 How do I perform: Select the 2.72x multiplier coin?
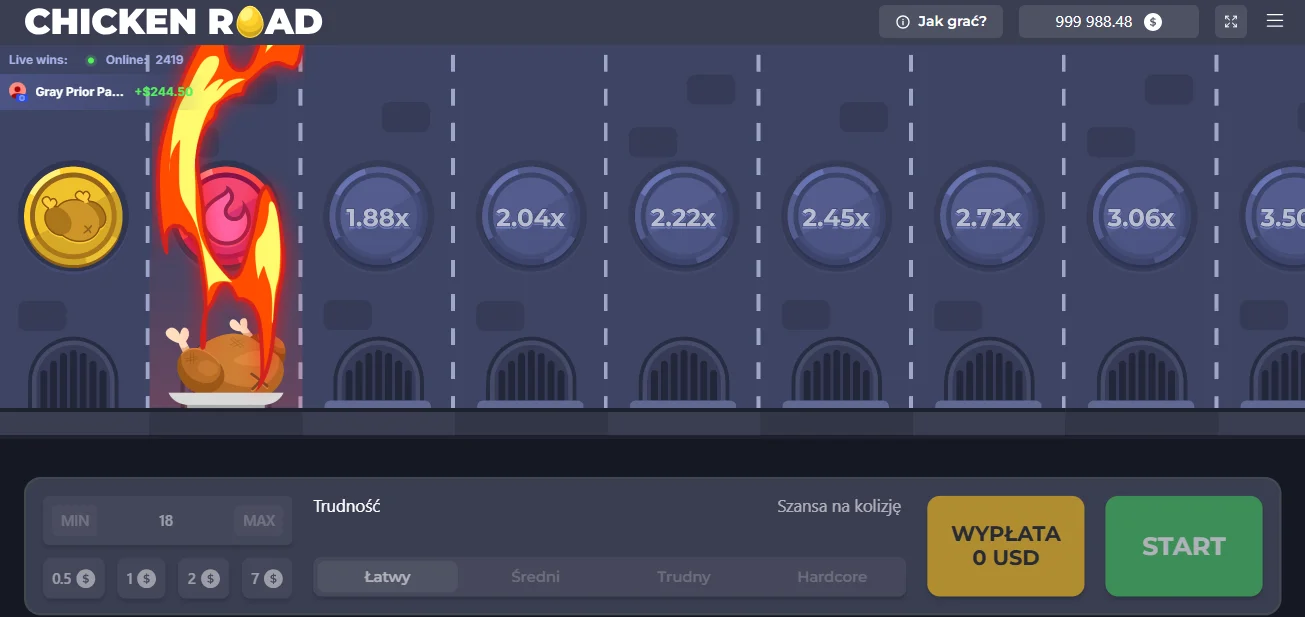click(988, 217)
